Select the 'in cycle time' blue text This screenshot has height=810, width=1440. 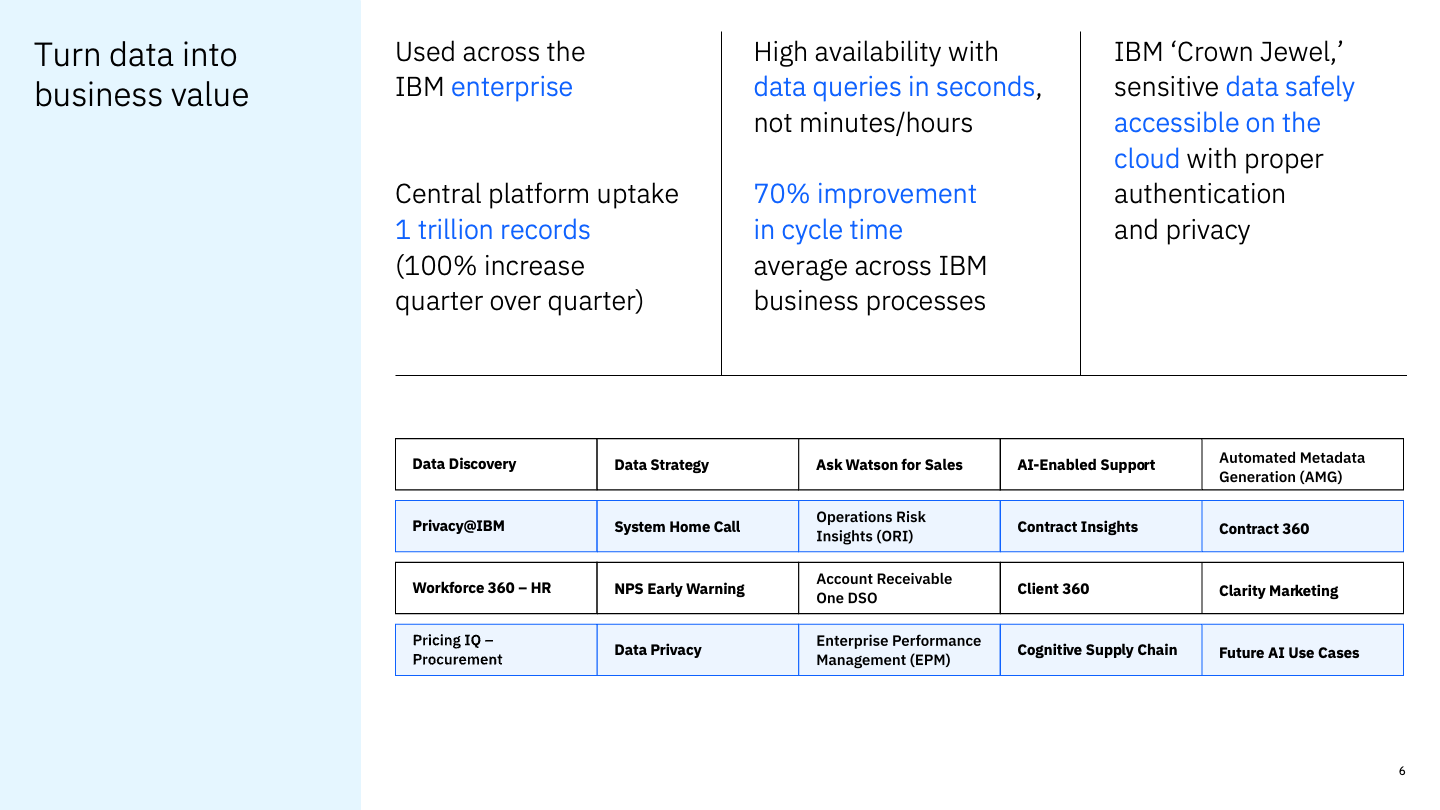(828, 230)
